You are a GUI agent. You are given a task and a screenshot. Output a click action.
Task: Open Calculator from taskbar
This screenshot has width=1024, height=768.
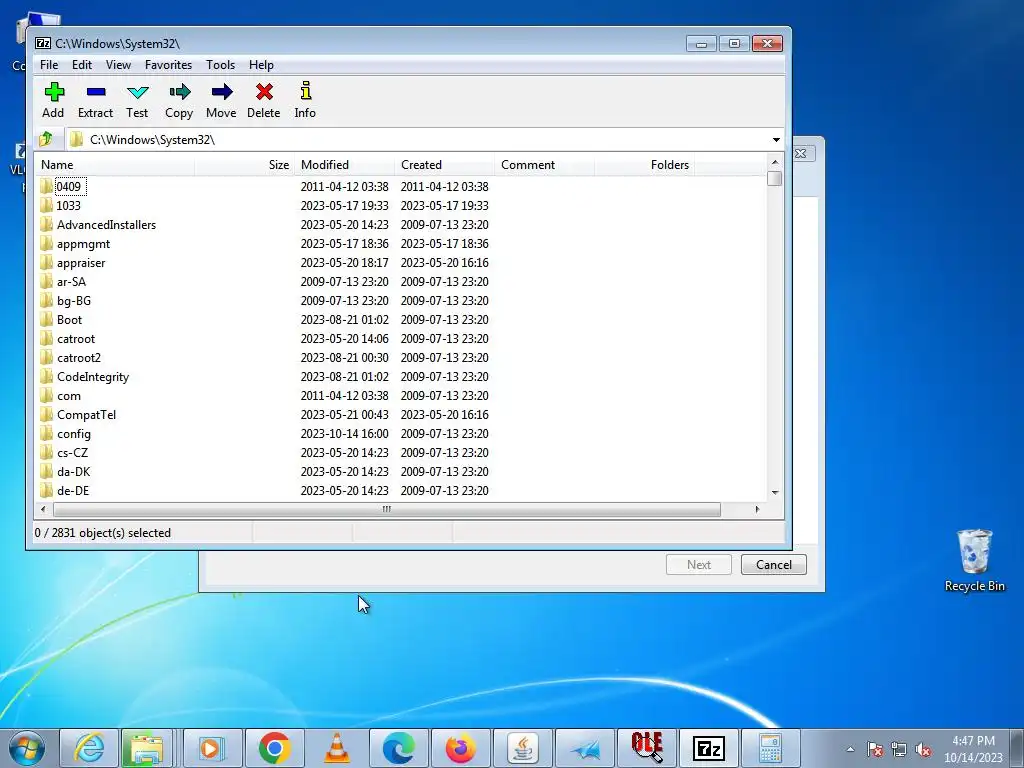[x=771, y=748]
